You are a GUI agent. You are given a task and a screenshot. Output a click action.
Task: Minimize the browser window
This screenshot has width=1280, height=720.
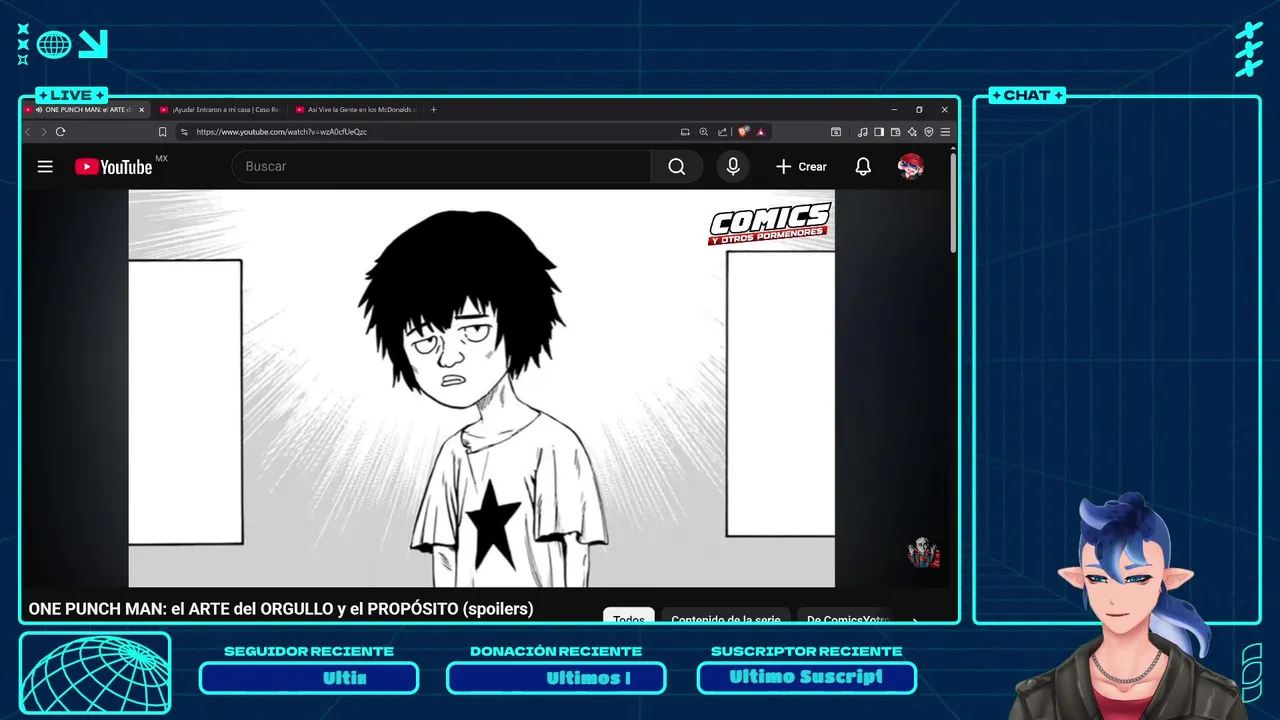893,110
